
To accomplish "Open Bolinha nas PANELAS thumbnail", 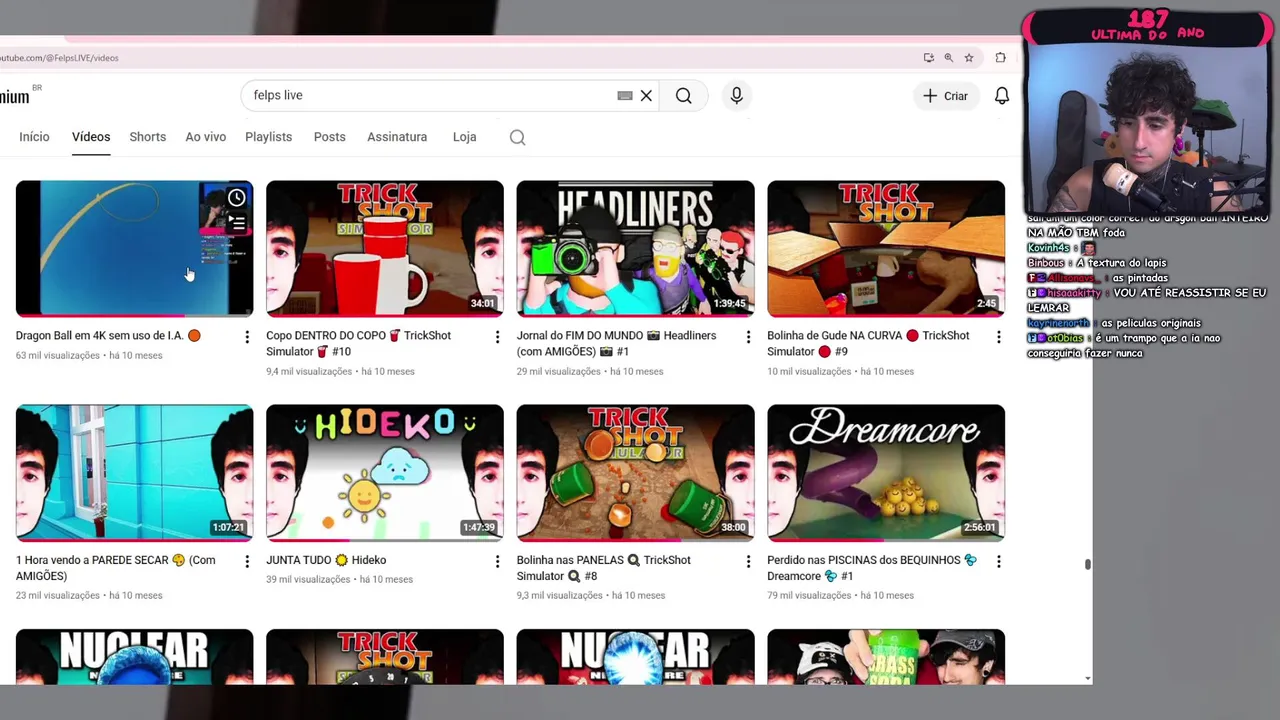I will coord(635,472).
